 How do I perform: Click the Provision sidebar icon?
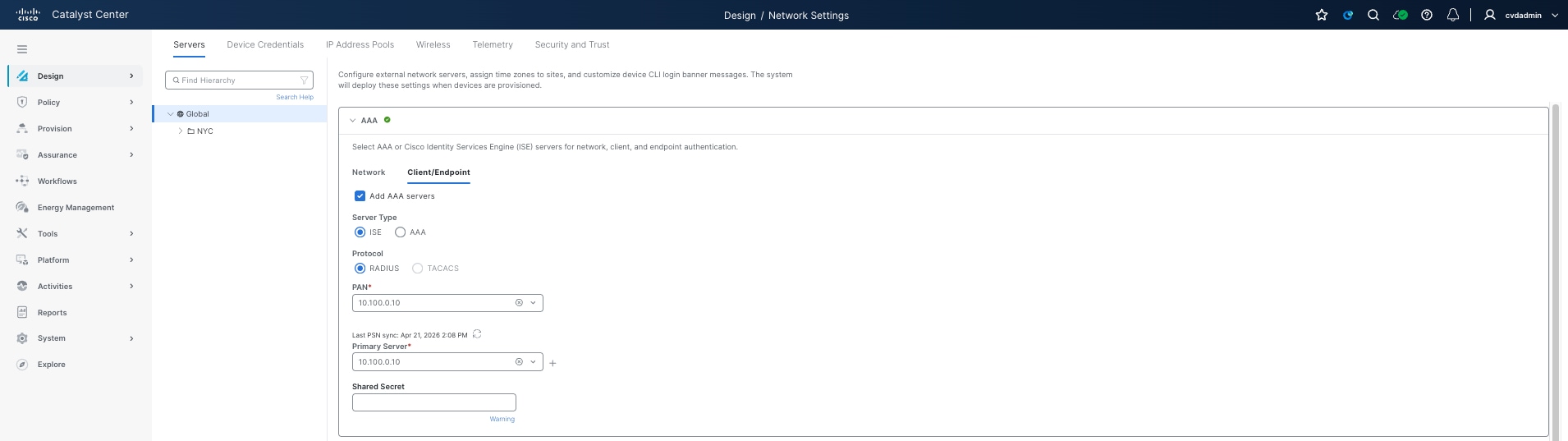tap(22, 128)
